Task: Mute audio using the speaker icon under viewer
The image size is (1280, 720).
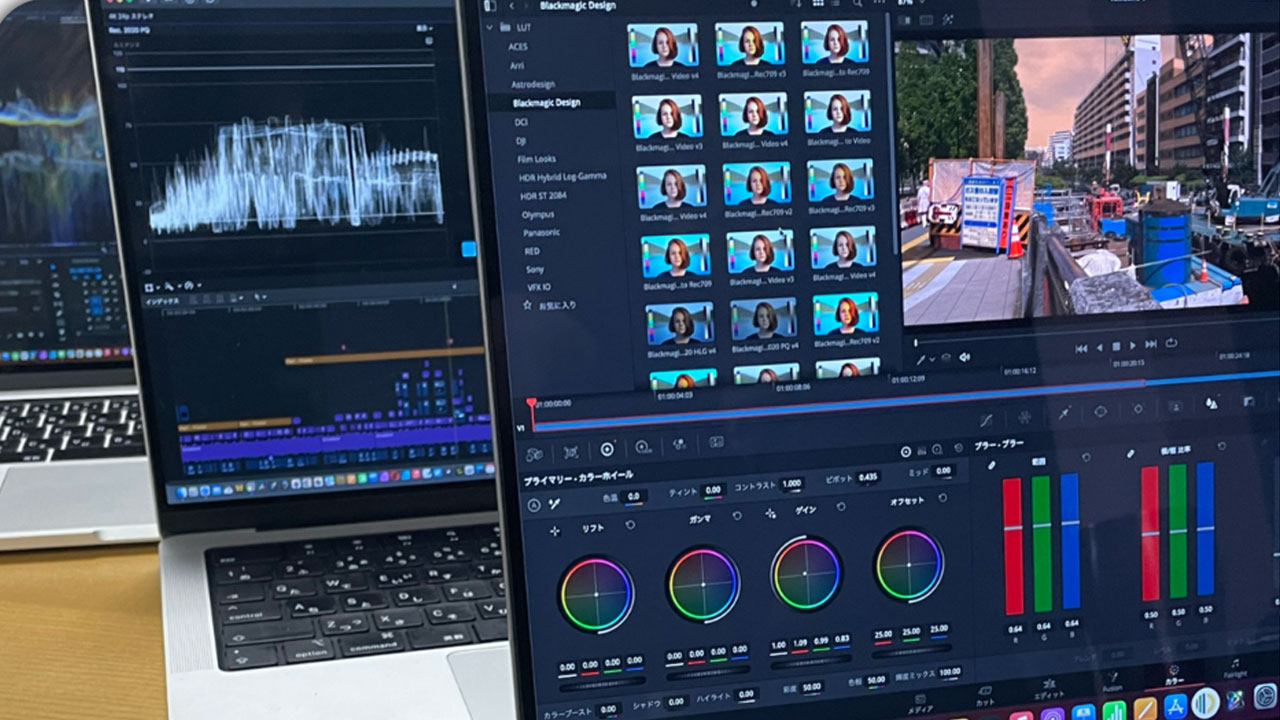Action: 964,357
